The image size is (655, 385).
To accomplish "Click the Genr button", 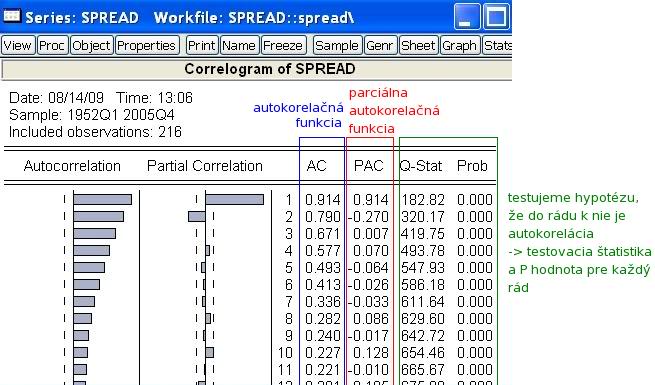I will click(x=380, y=45).
